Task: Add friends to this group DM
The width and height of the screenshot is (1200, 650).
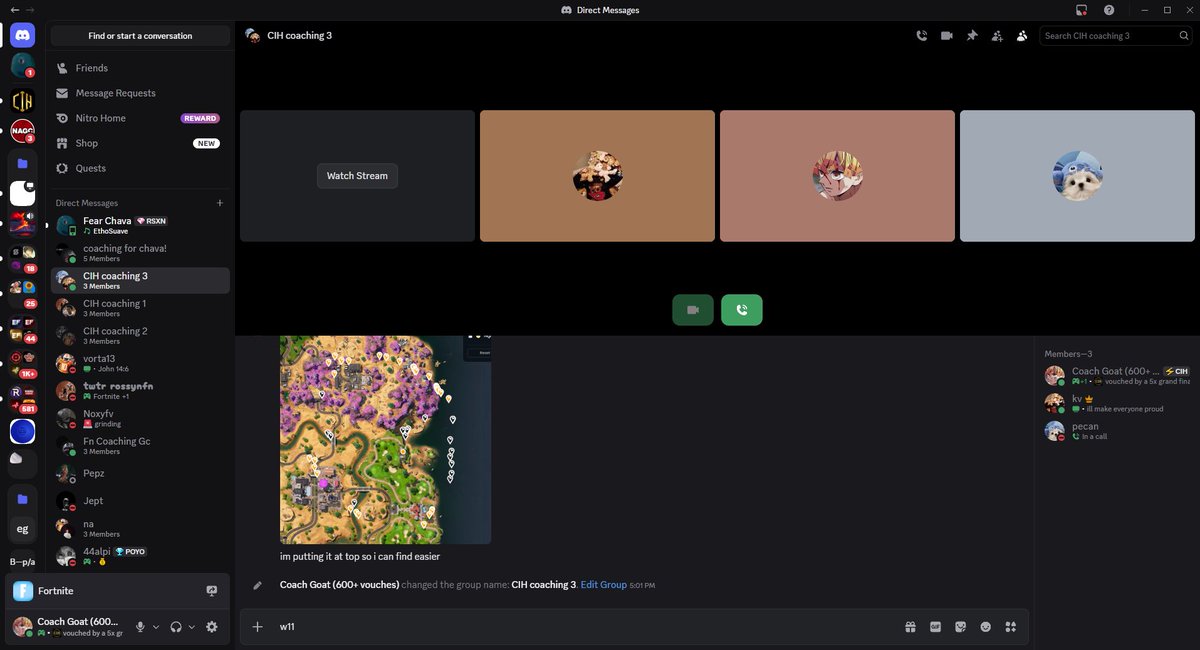Action: pos(996,35)
